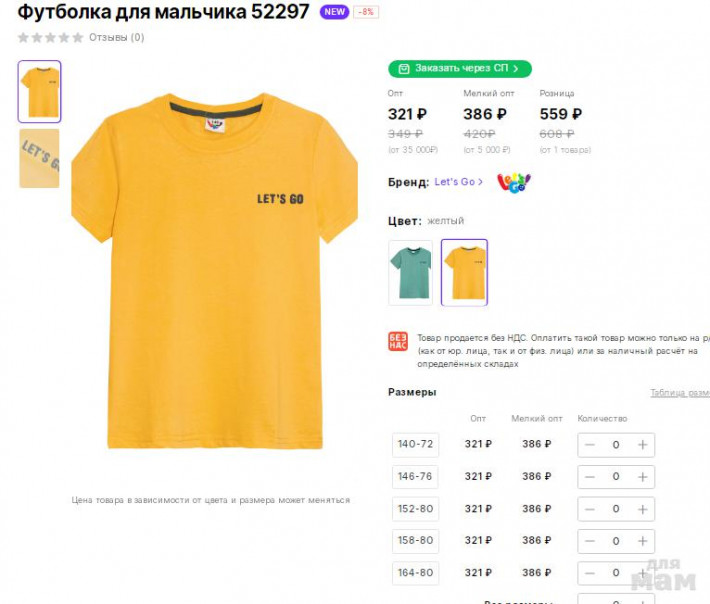Choose the yellow t-shirt color swatch
Viewport: 710px width, 604px height.
point(464,273)
